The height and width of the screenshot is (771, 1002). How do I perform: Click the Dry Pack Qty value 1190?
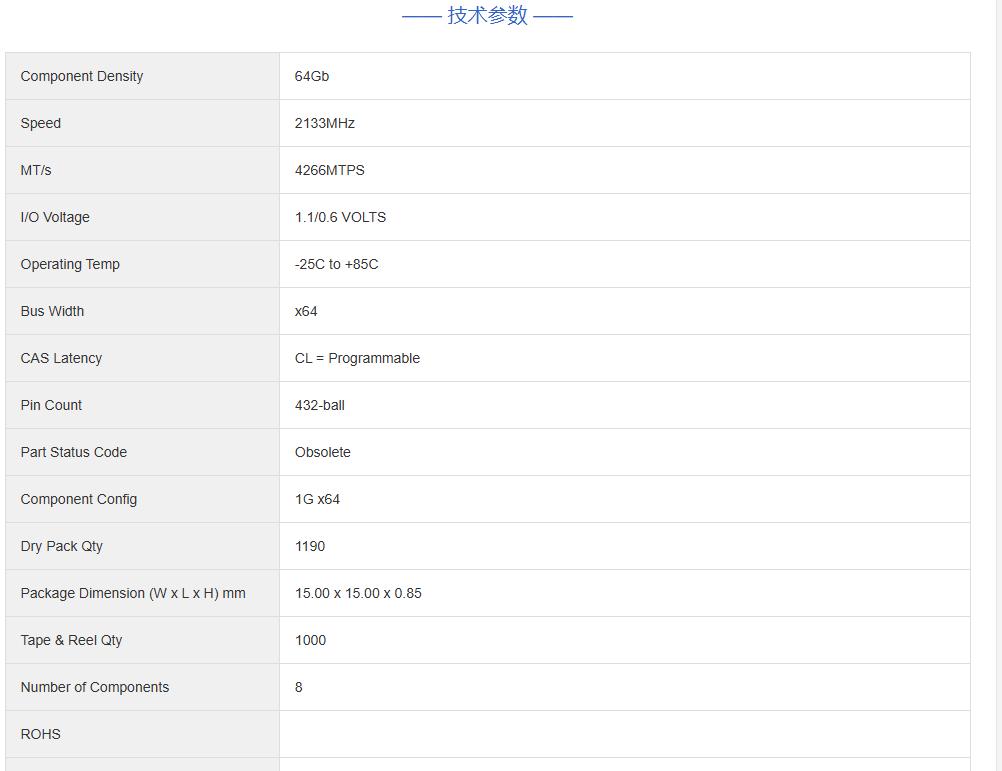pos(310,546)
